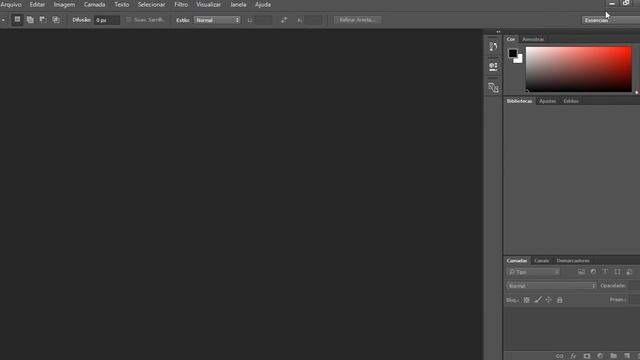Toggle shape layer filter icon

click(617, 272)
